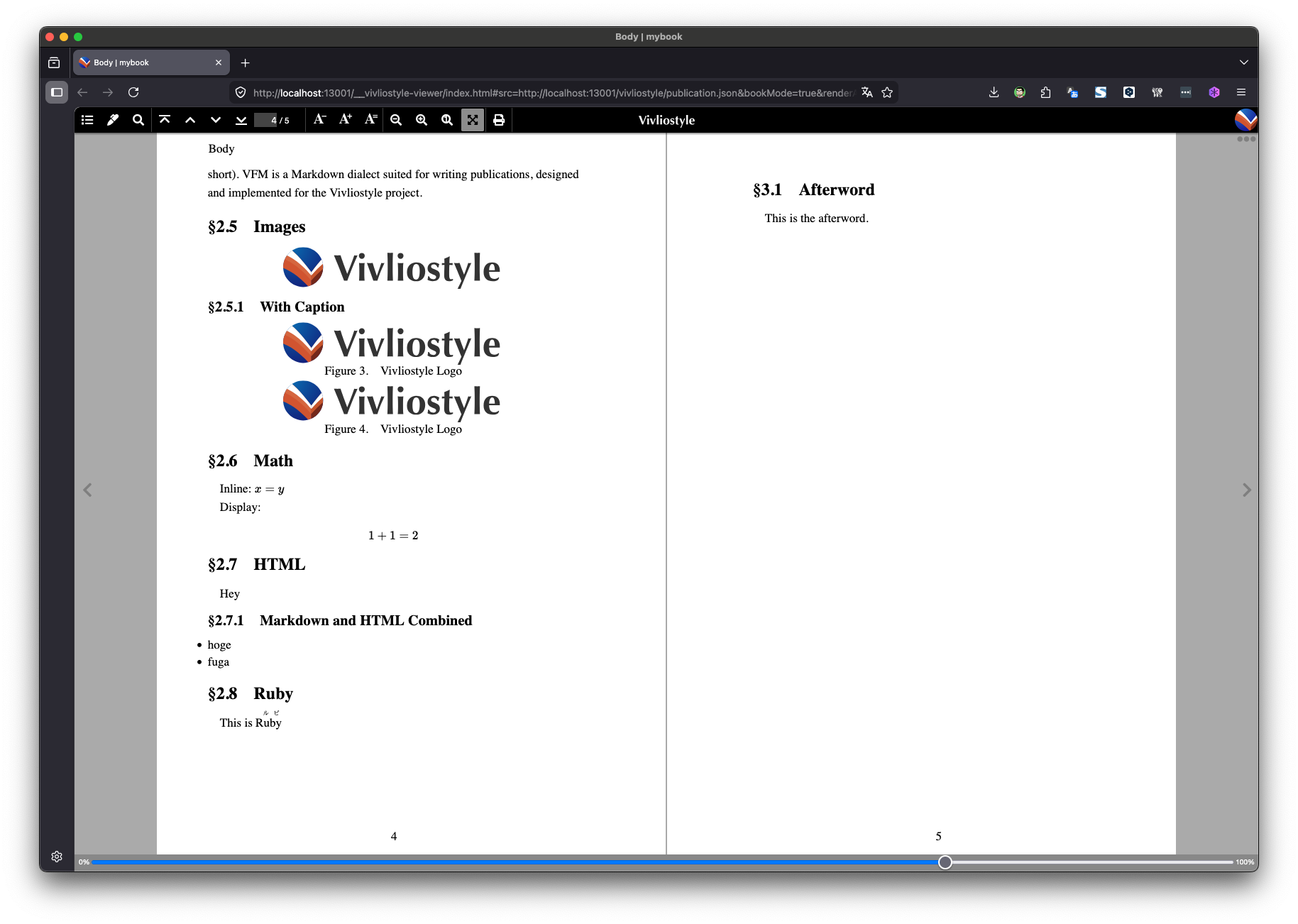Increase the text font size
The width and height of the screenshot is (1298, 924).
345,120
